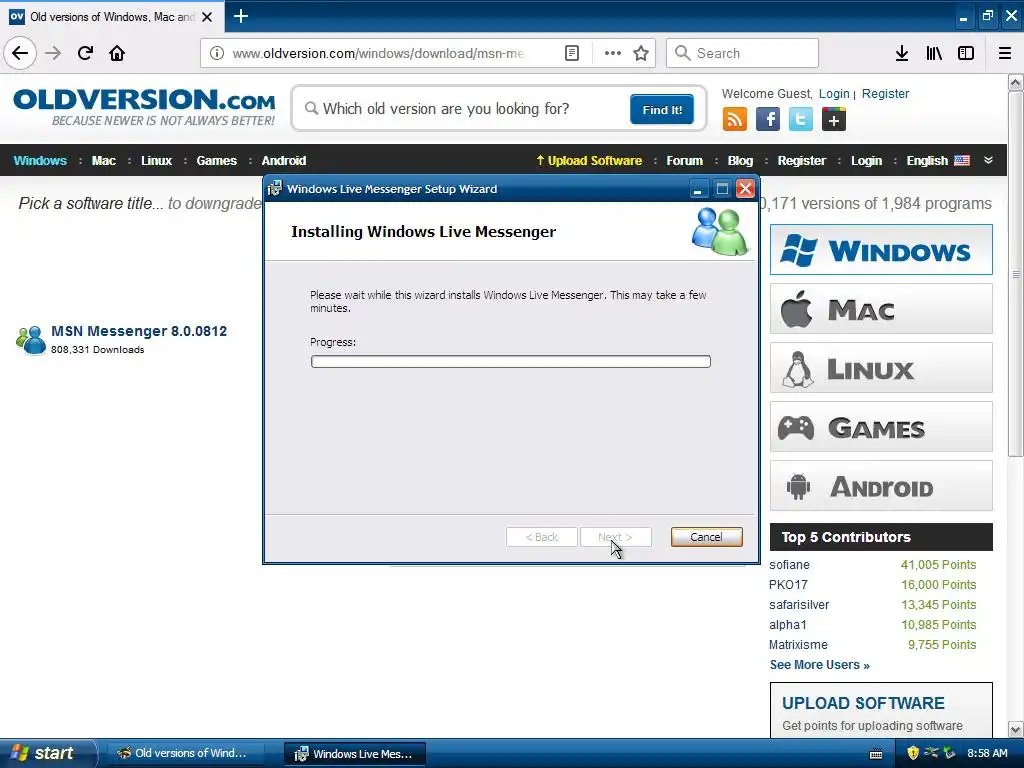Click See More Users link
Viewport: 1024px width, 768px height.
pos(819,665)
